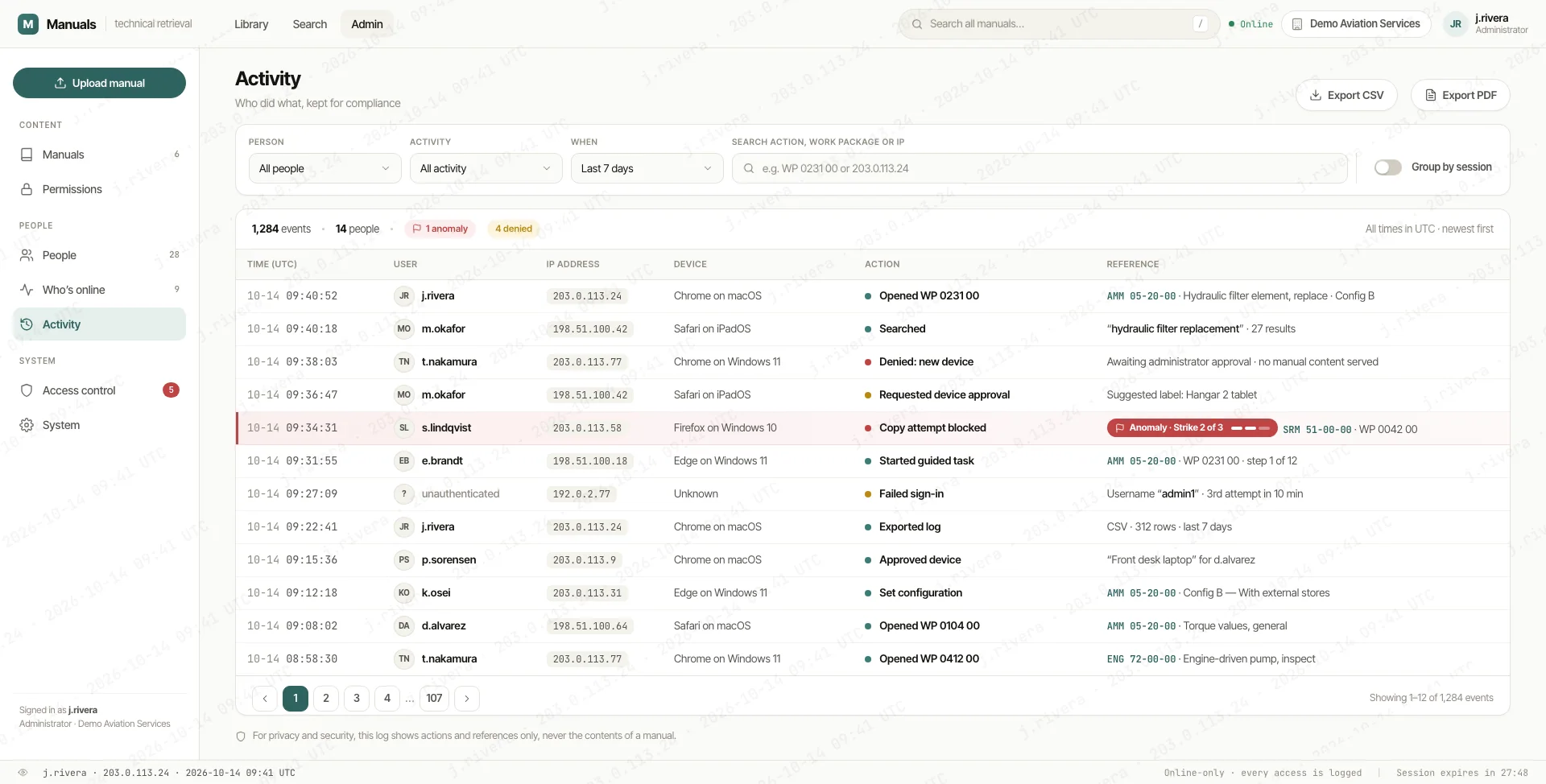Go to page 3 of events
Viewport: 1546px width, 784px height.
pyautogui.click(x=357, y=699)
